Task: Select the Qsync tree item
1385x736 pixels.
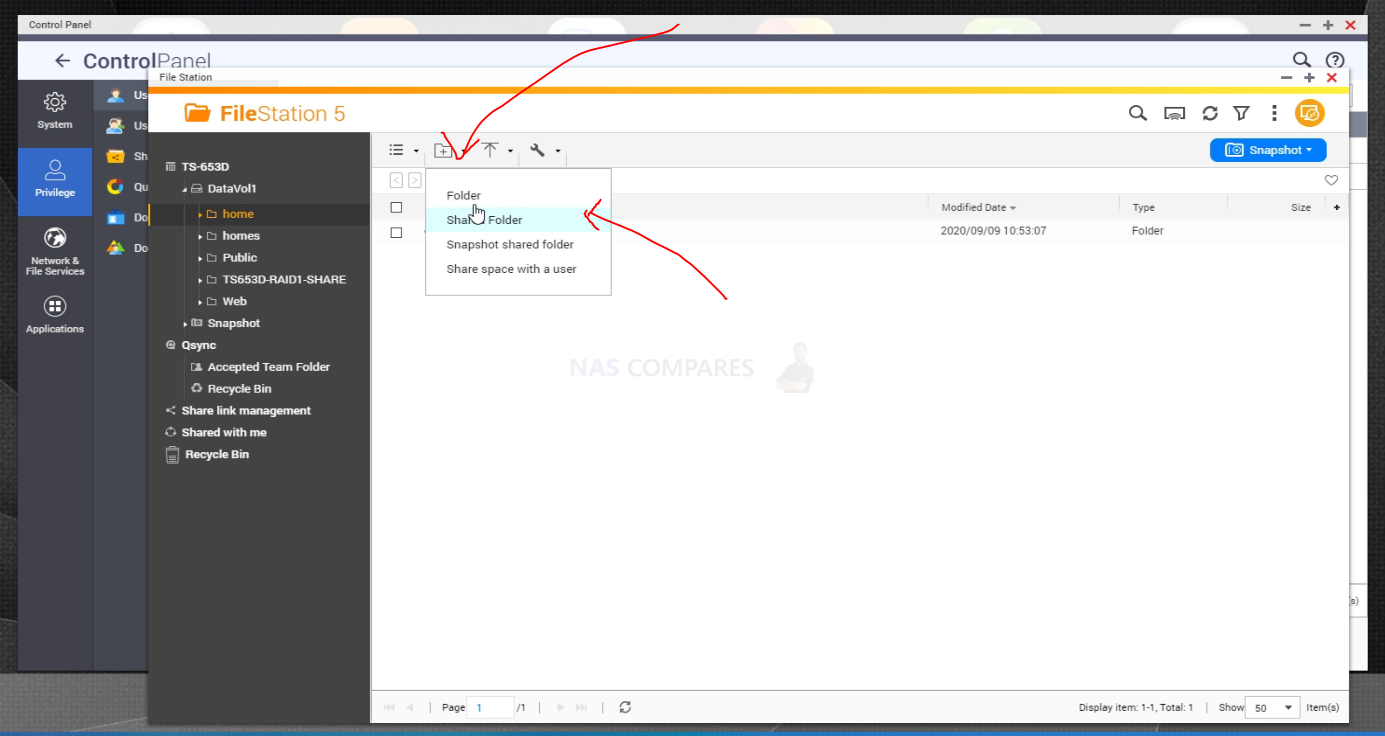Action: point(199,345)
